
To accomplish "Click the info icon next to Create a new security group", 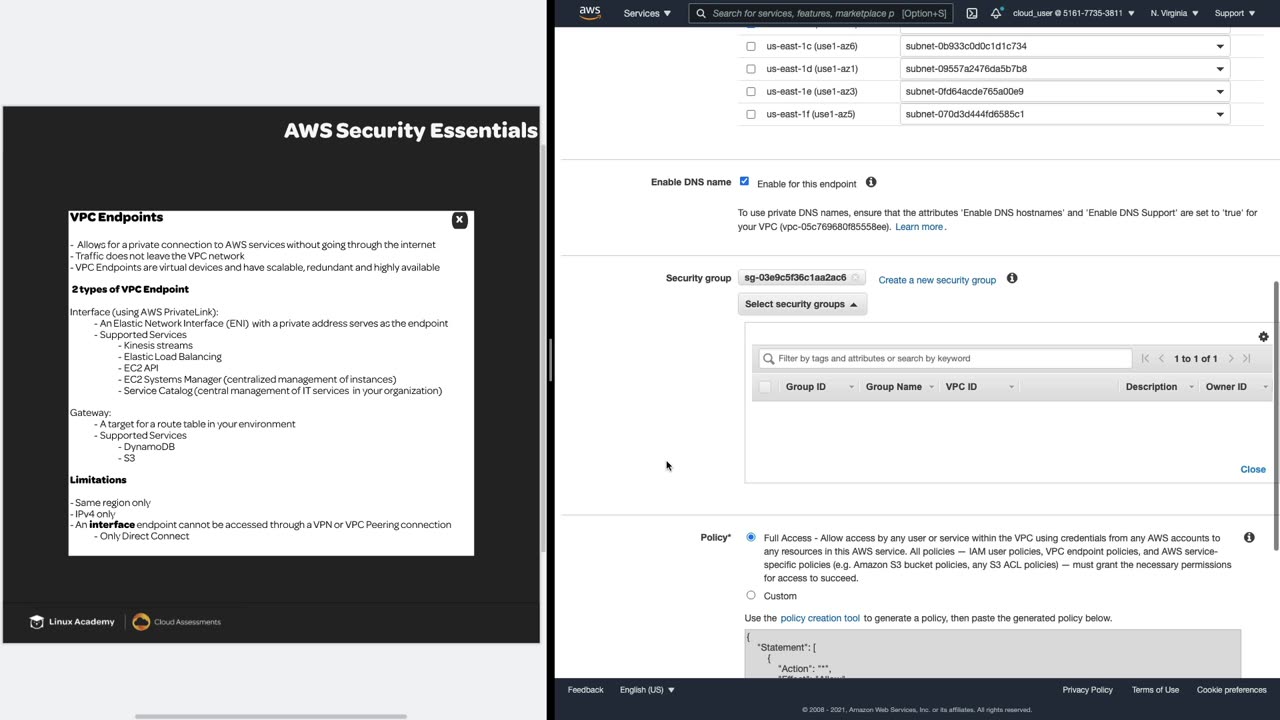I will pos(1012,278).
